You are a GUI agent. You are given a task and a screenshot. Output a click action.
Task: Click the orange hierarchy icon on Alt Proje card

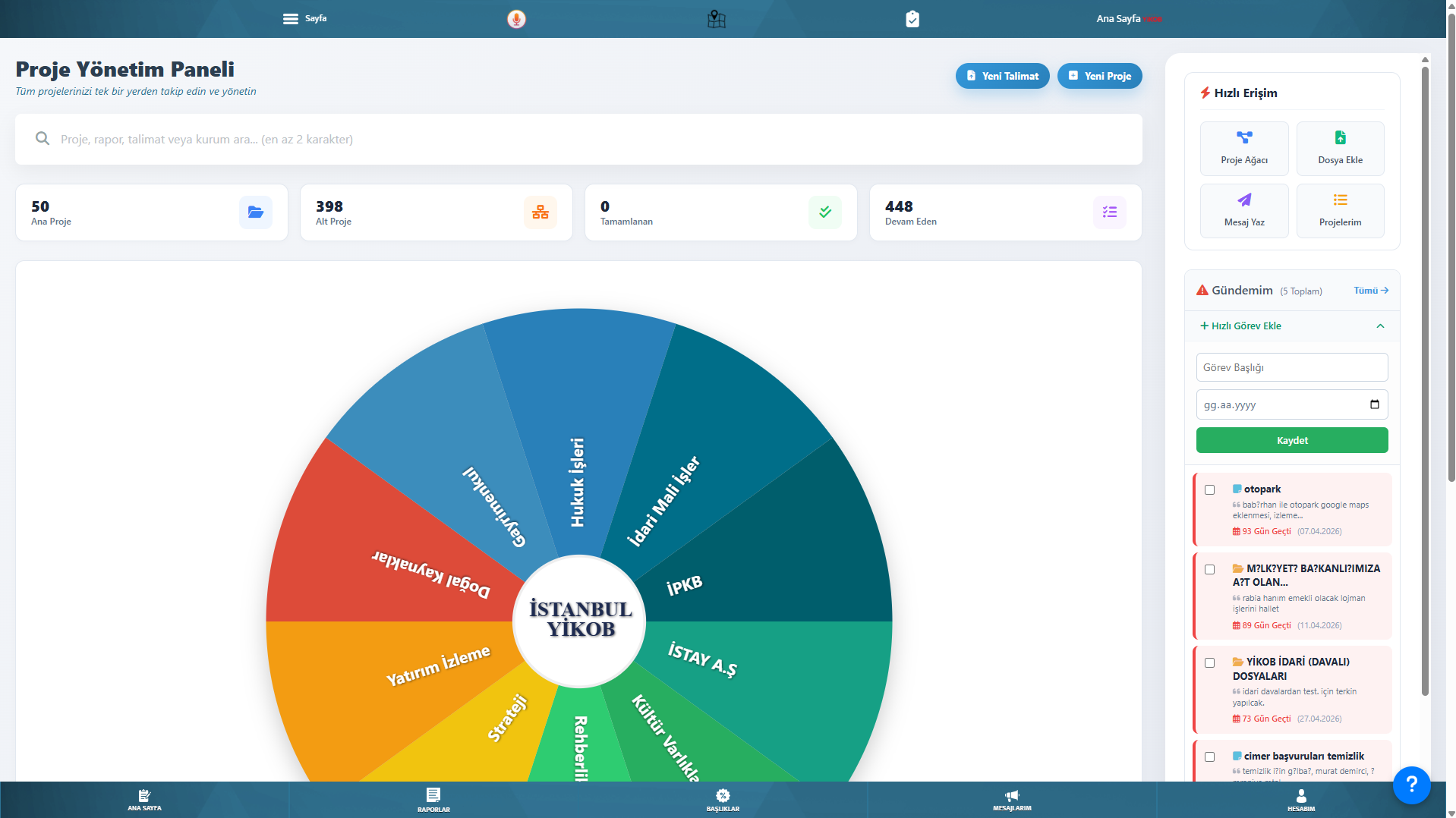click(540, 212)
